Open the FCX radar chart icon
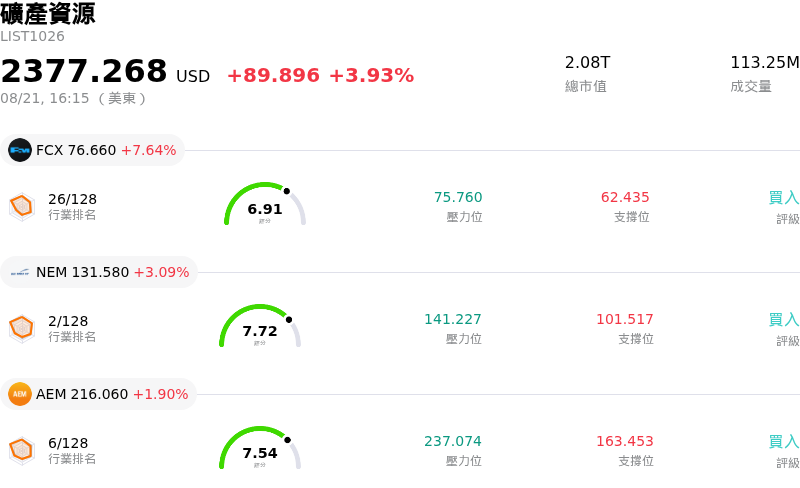The image size is (800, 488). pyautogui.click(x=22, y=207)
